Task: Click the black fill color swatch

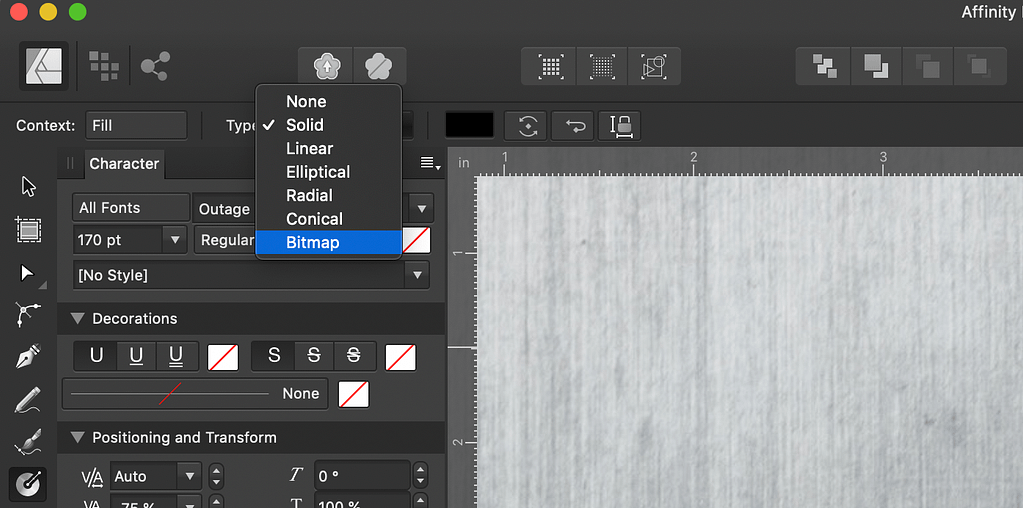Action: coord(470,125)
